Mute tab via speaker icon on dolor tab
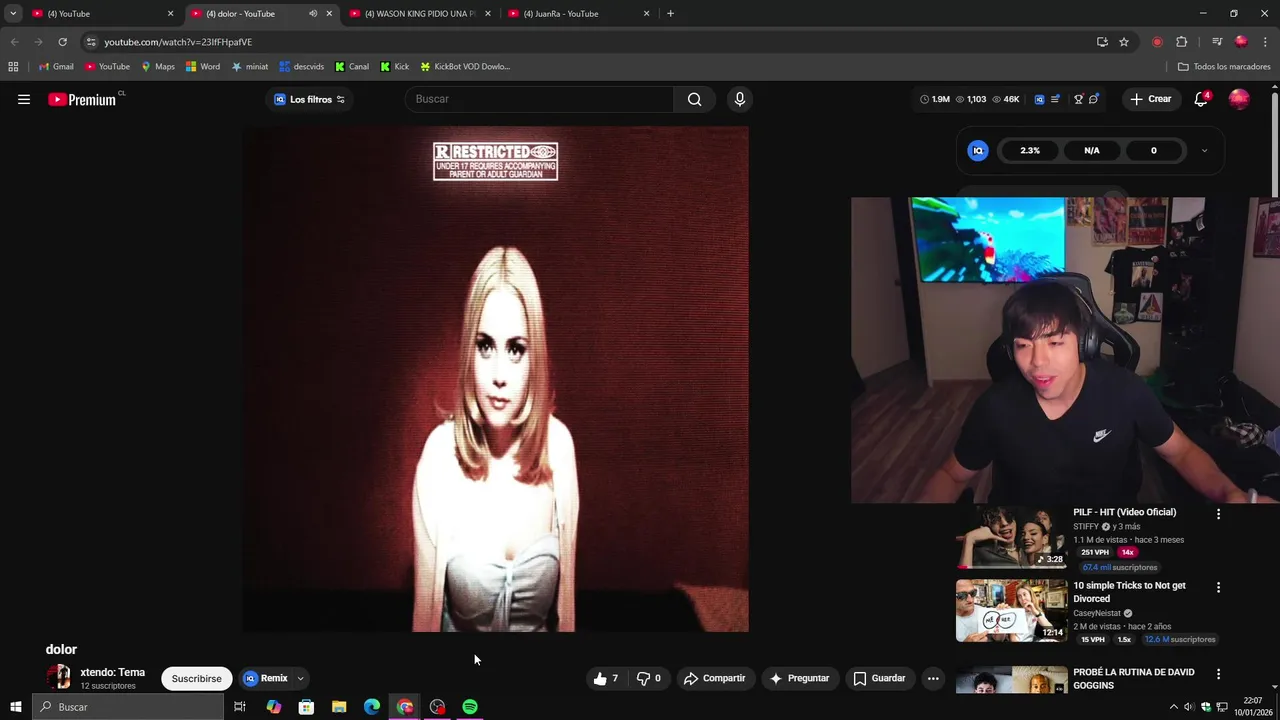 click(313, 14)
